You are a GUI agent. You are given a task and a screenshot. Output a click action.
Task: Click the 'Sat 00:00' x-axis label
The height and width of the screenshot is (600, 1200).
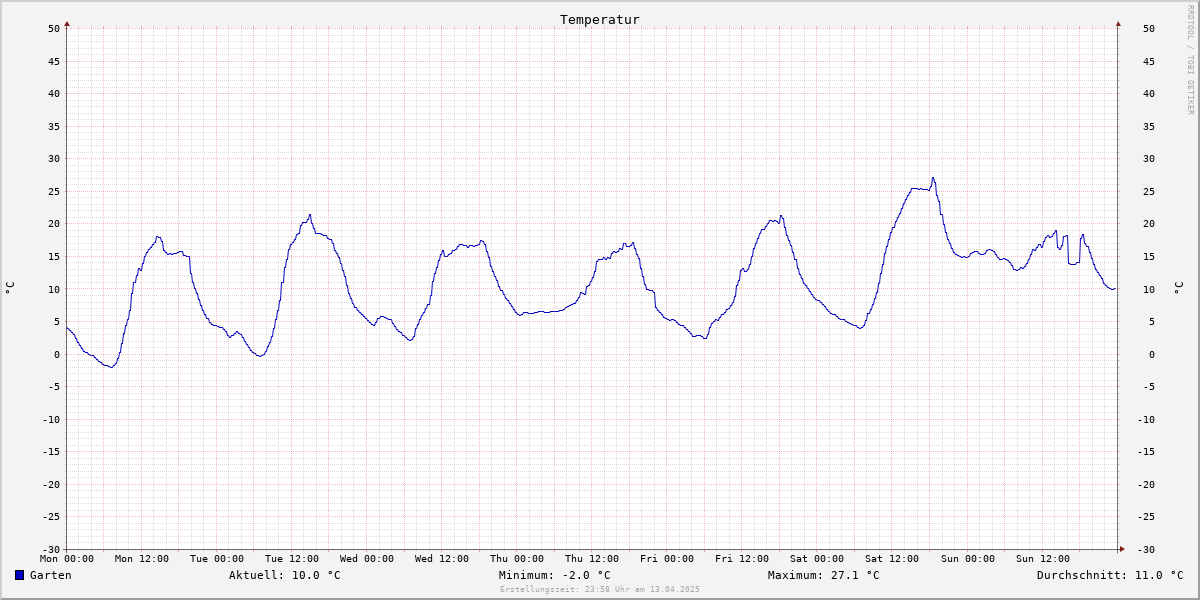(x=817, y=559)
